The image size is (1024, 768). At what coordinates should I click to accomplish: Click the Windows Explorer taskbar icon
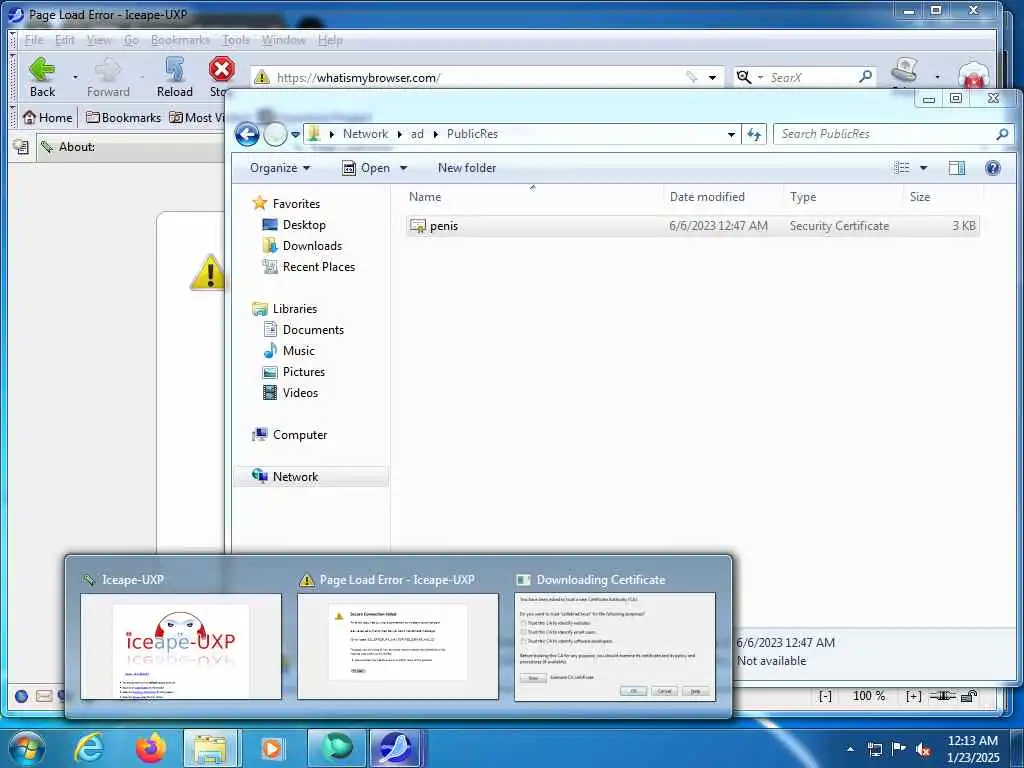point(210,748)
